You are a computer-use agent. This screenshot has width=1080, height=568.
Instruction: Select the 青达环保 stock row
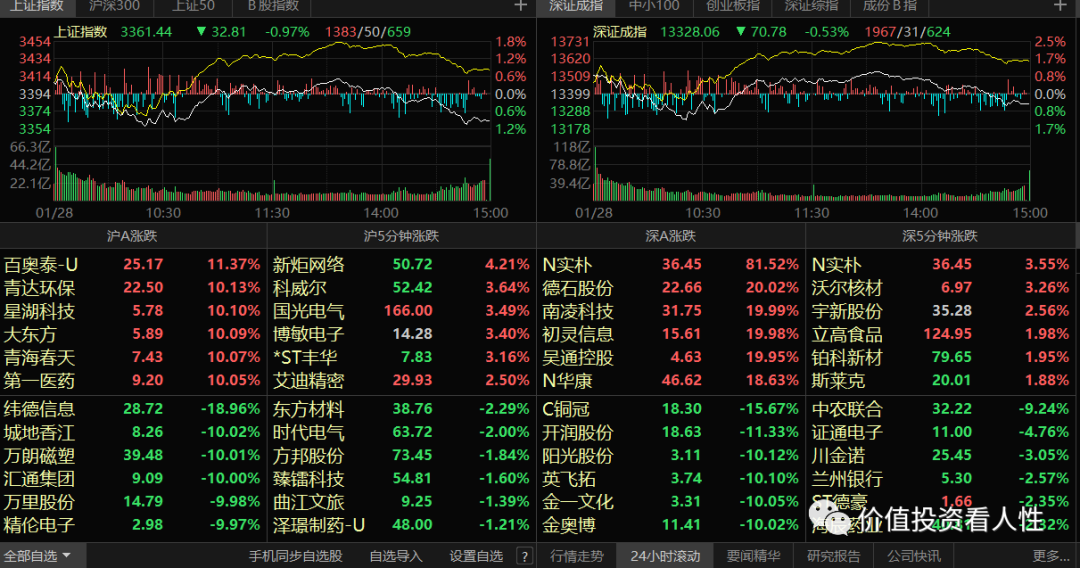(x=132, y=288)
